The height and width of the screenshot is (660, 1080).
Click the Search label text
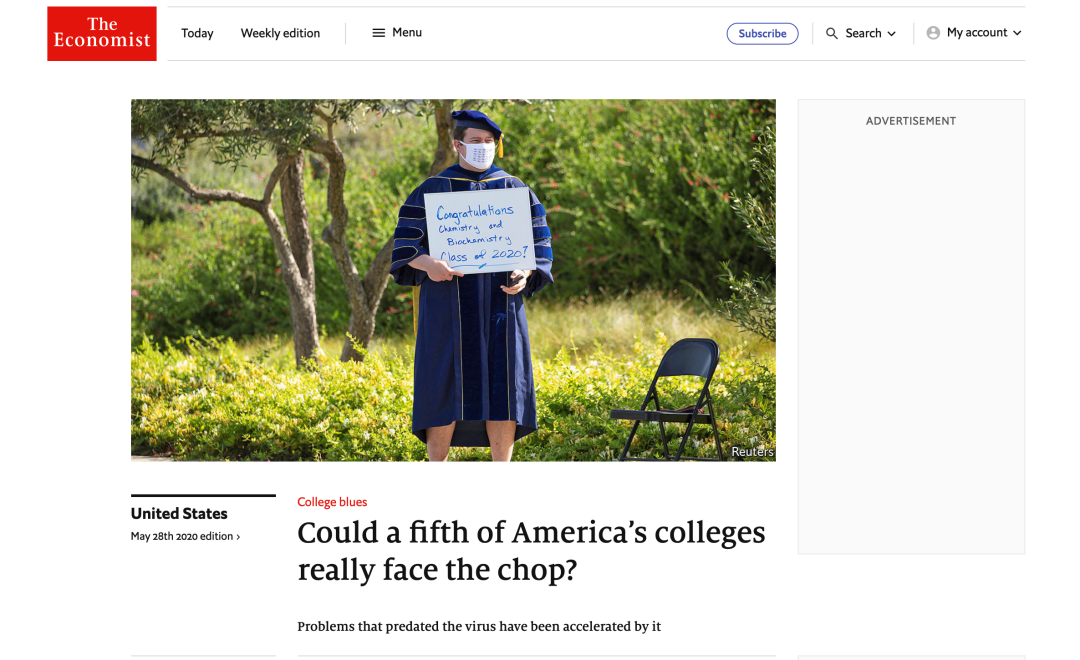pos(863,33)
